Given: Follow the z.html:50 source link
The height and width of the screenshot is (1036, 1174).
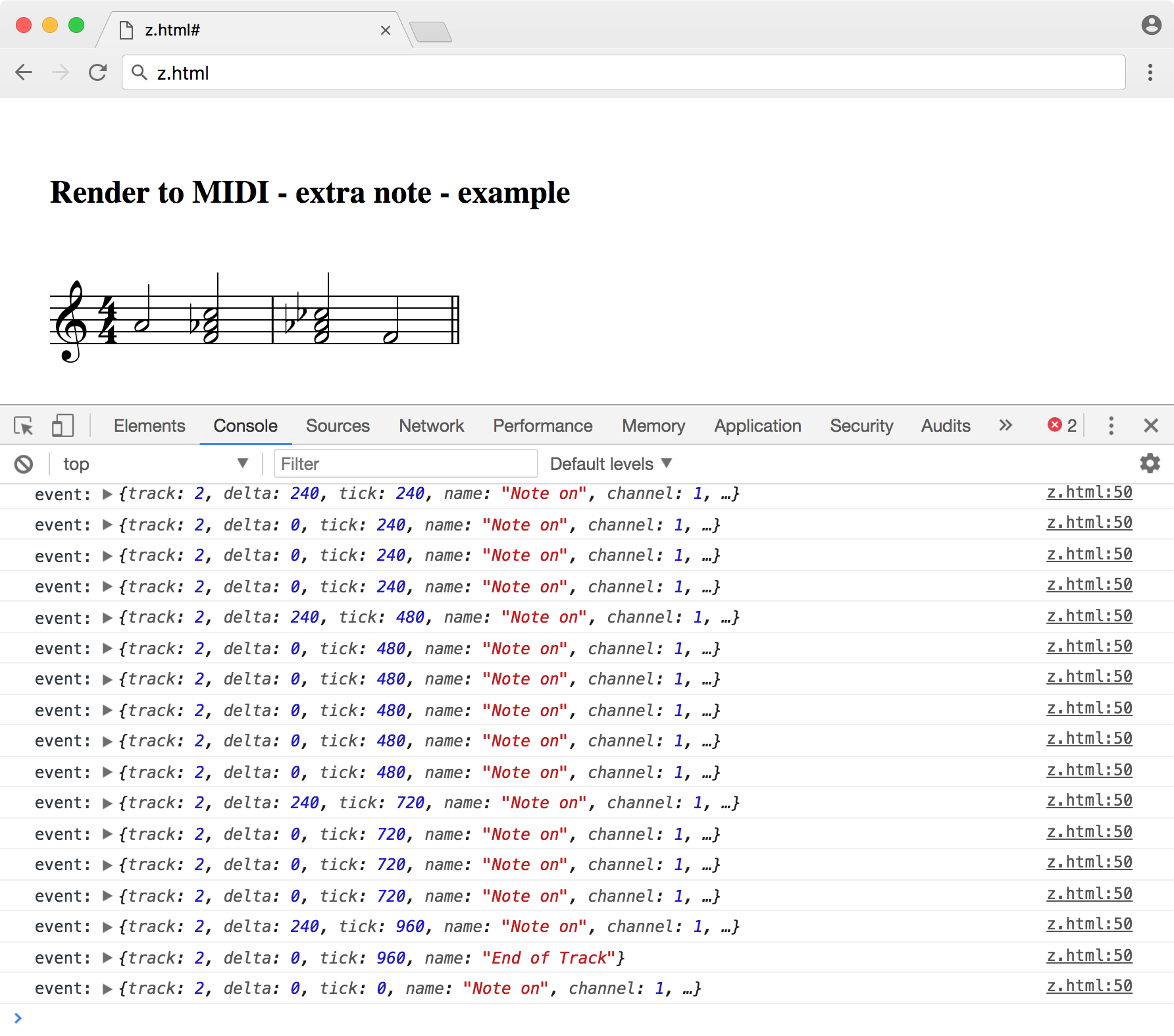Looking at the screenshot, I should pos(1089,492).
